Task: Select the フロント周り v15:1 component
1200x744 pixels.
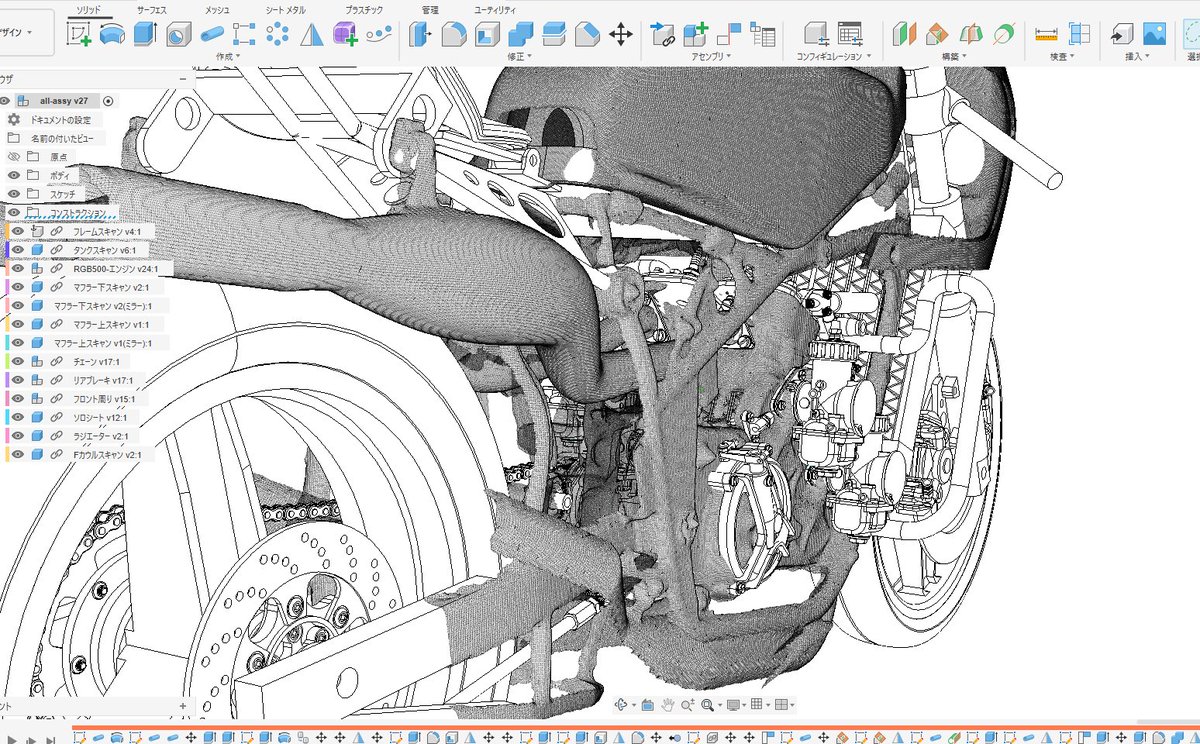Action: point(105,399)
